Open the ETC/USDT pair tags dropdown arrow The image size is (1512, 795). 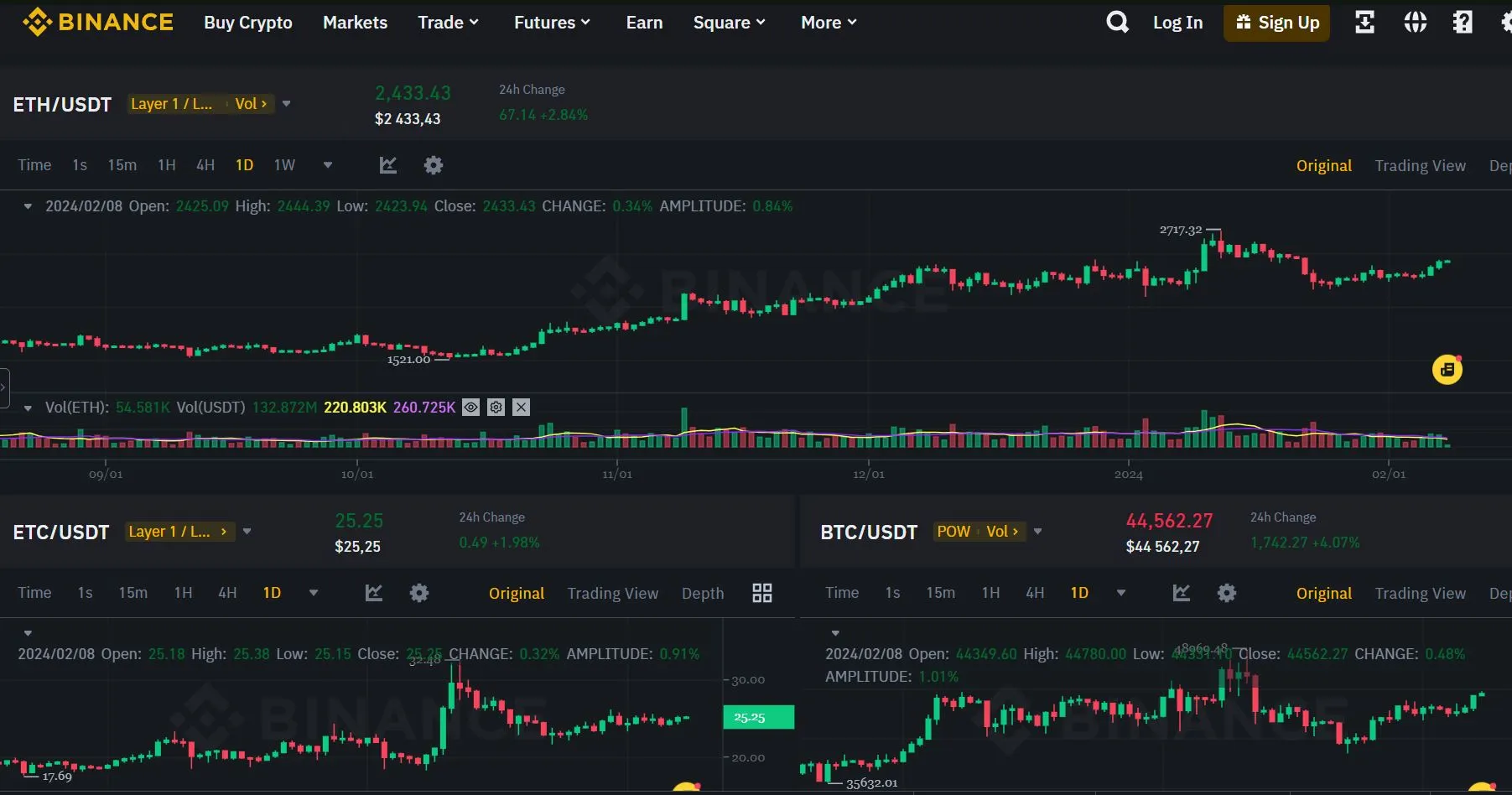247,532
